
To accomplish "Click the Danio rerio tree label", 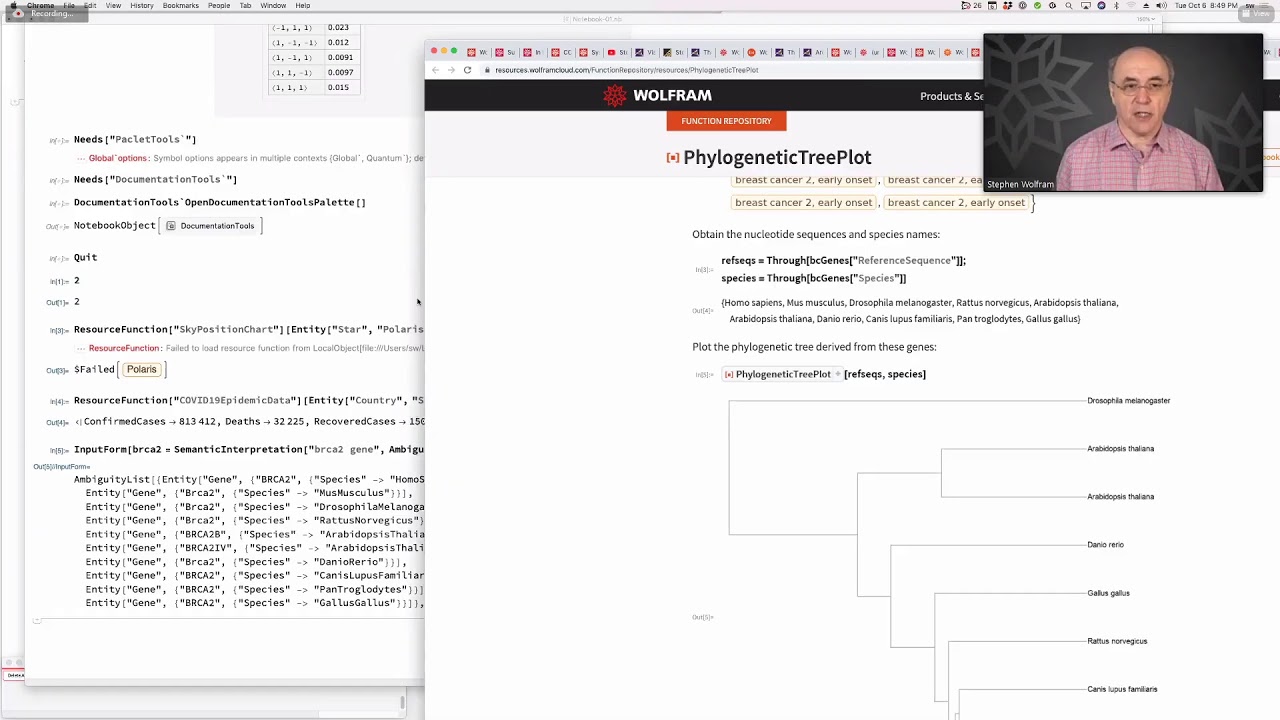I will coord(1105,545).
